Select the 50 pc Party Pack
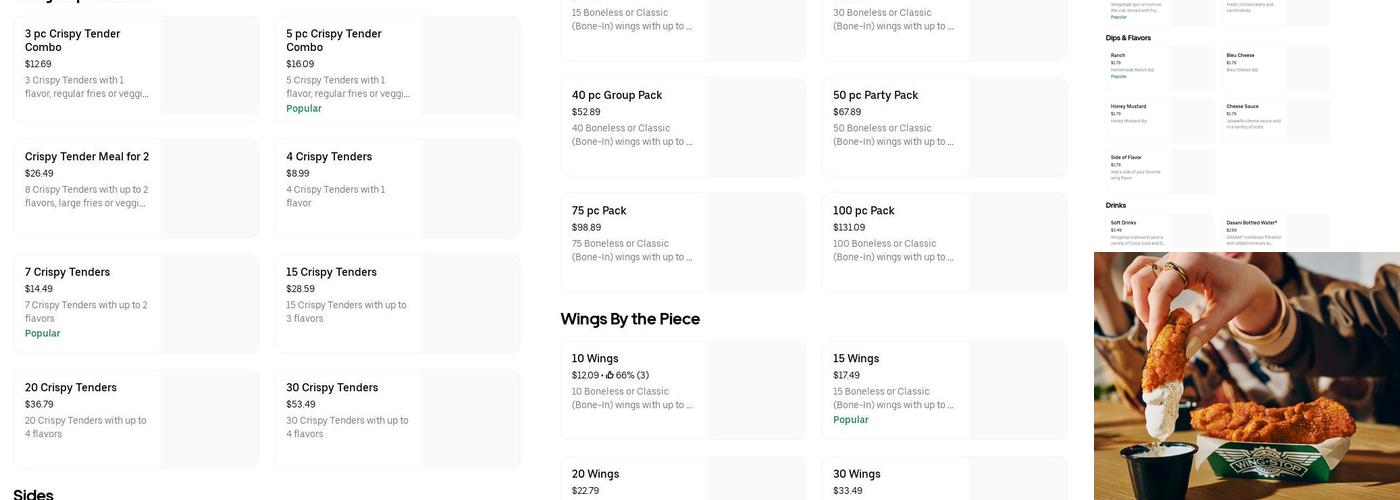1400x500 pixels. 944,127
